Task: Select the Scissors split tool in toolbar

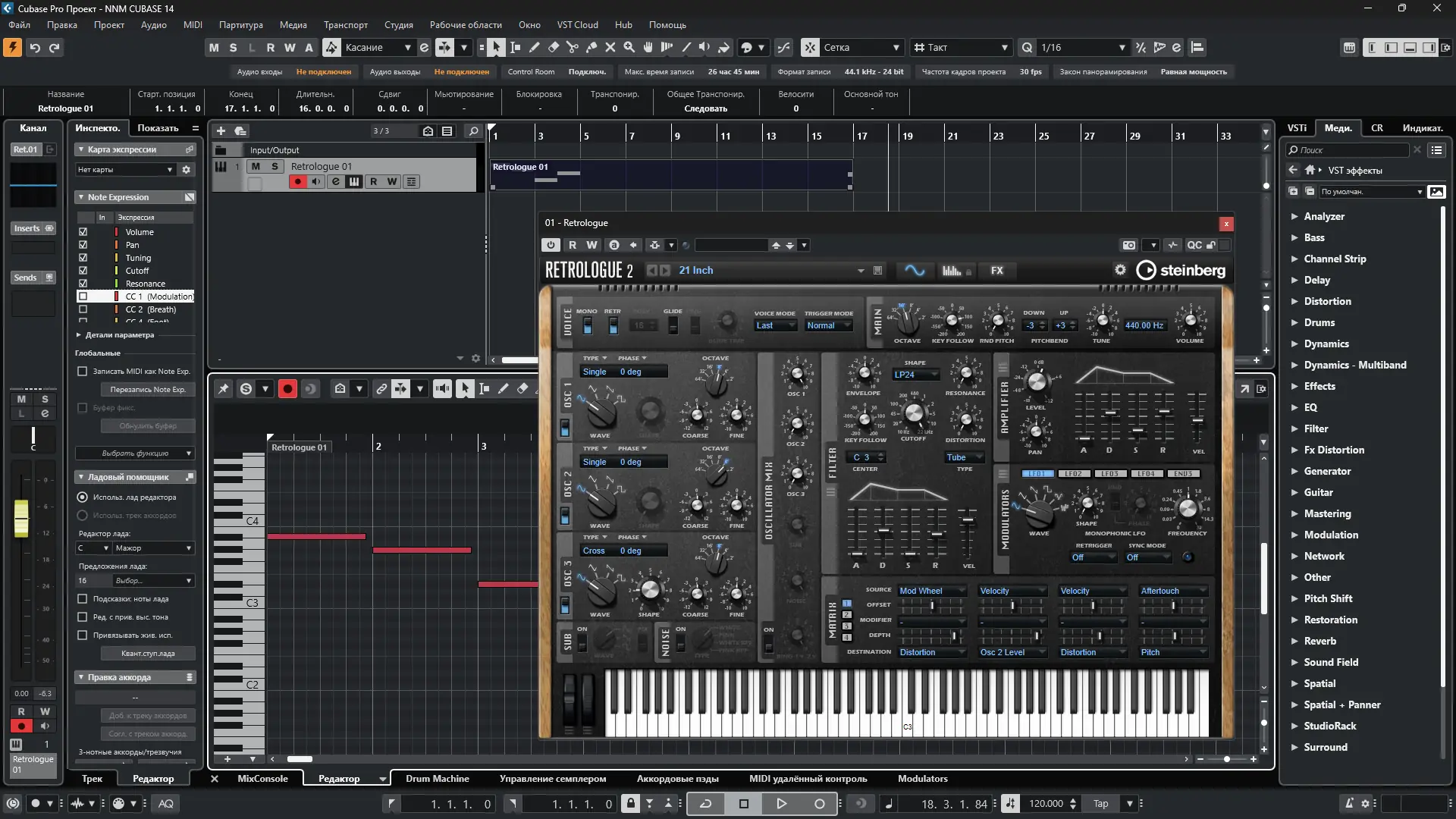Action: (572, 48)
